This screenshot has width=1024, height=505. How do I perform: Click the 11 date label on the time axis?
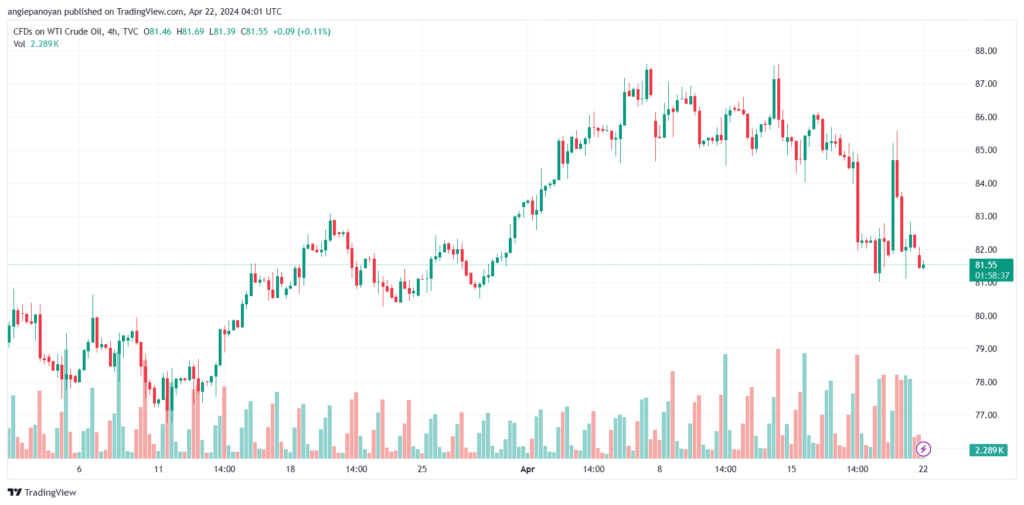158,469
